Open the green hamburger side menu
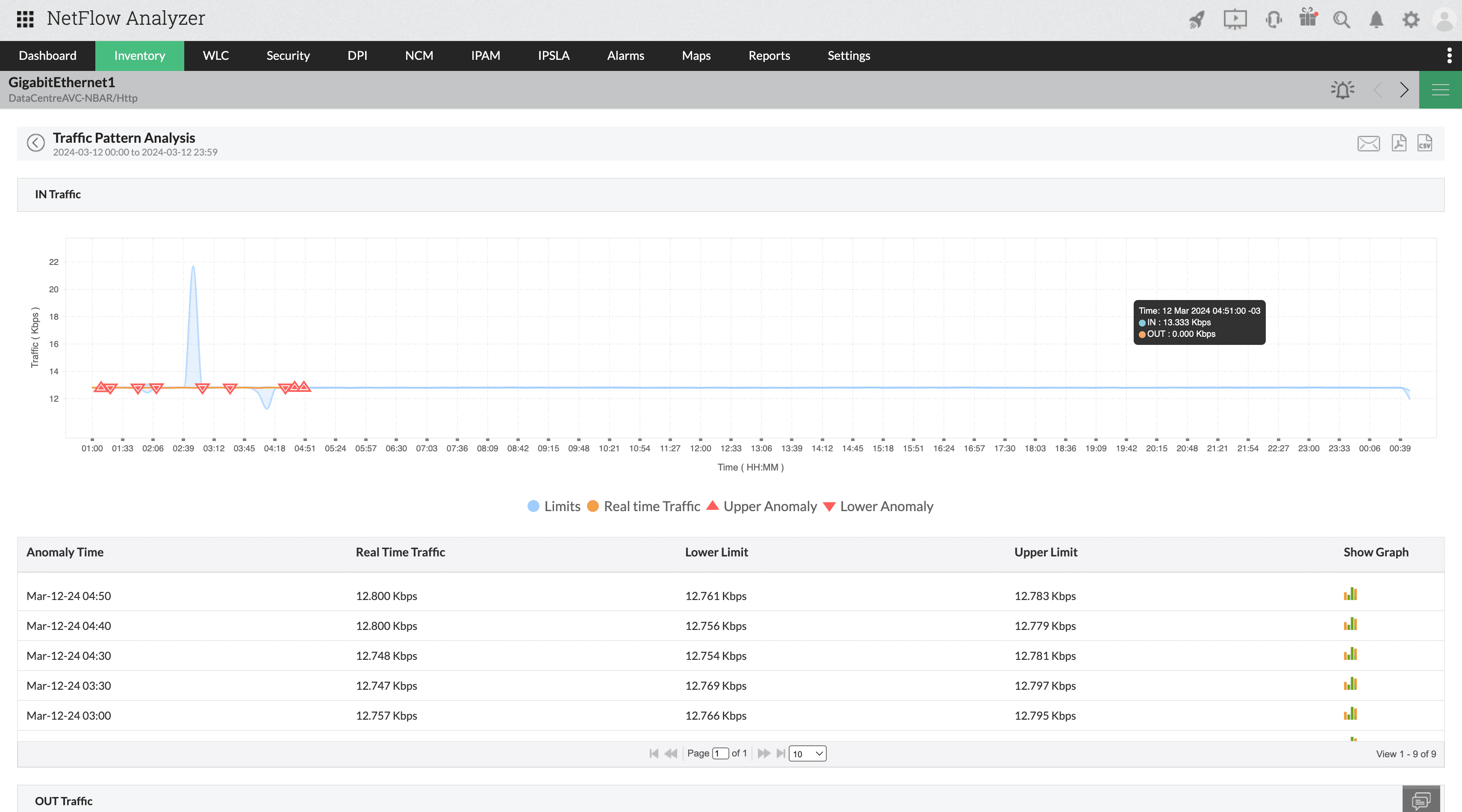This screenshot has height=812, width=1462. pyautogui.click(x=1440, y=90)
